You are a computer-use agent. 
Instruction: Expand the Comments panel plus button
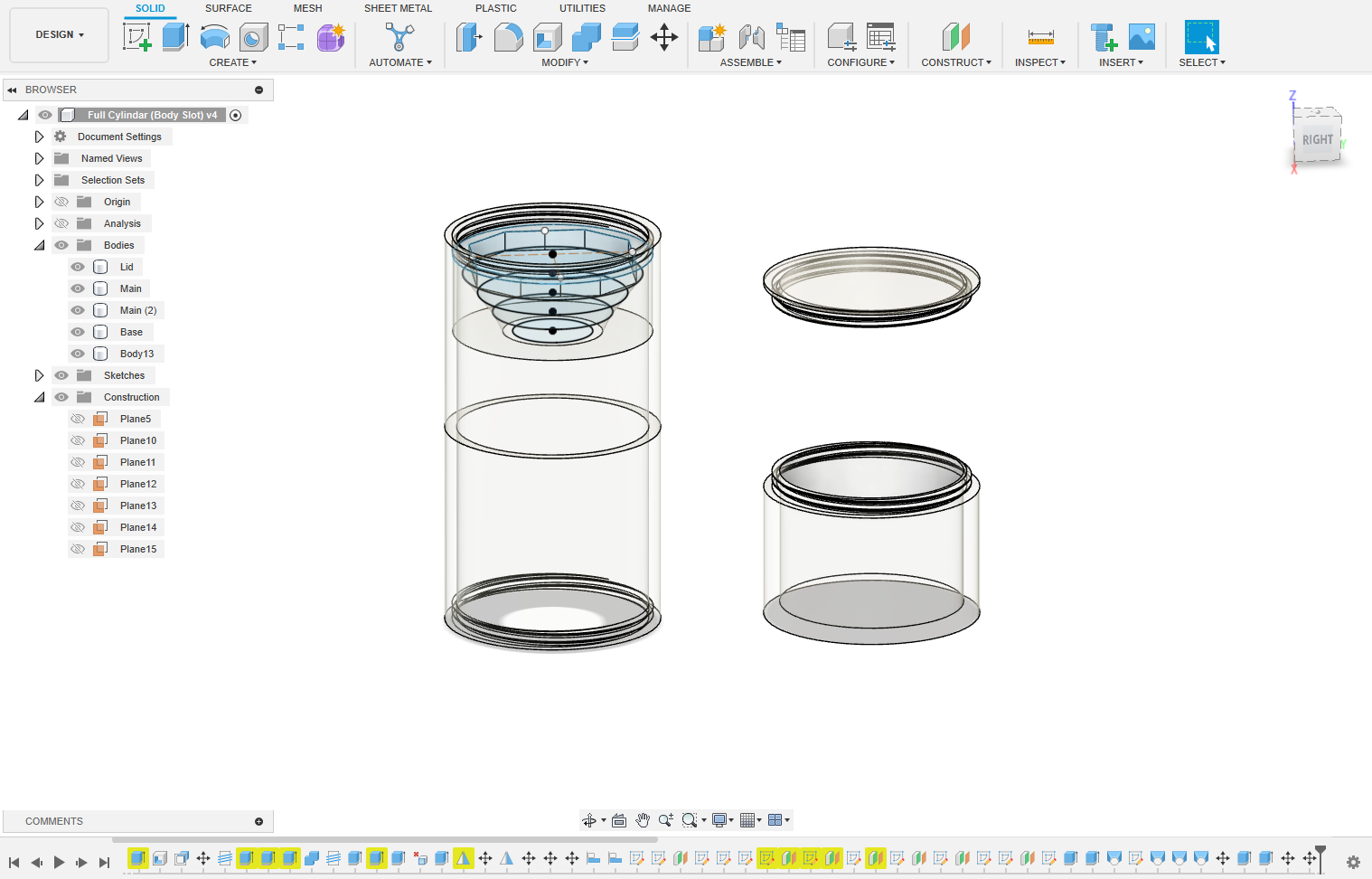258,821
